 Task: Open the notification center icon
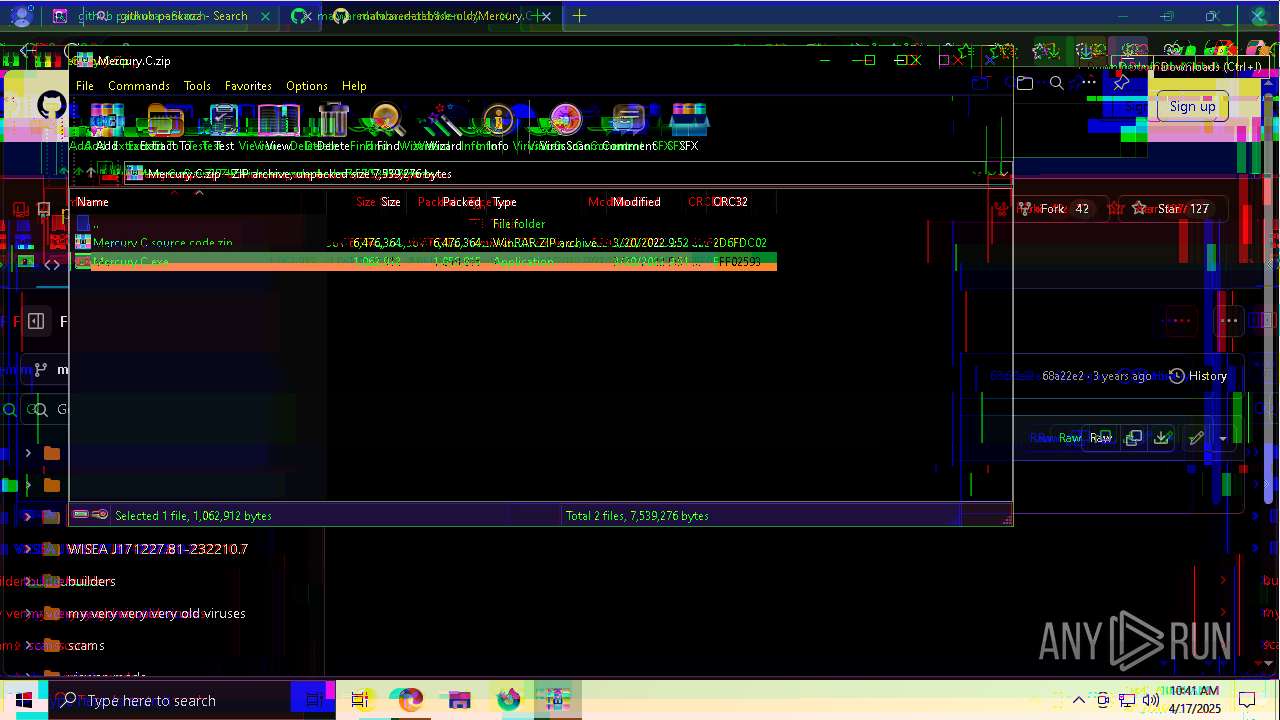pos(1246,700)
